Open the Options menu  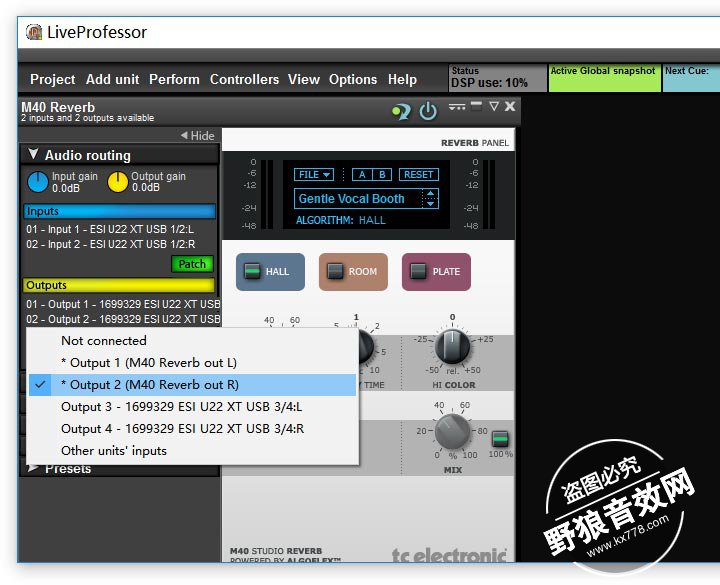(x=353, y=79)
